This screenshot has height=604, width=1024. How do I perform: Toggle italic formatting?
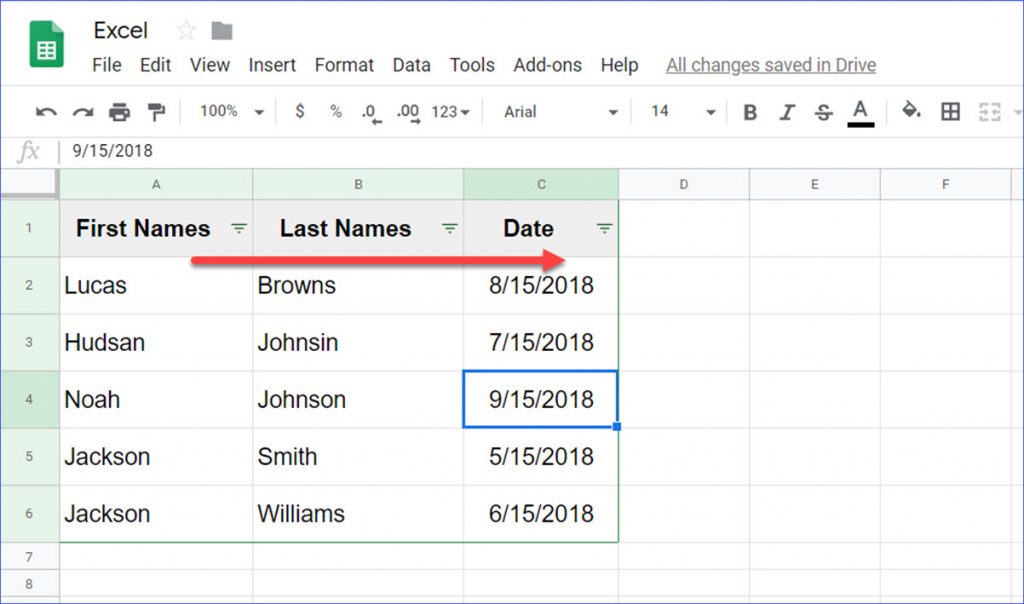click(x=787, y=112)
